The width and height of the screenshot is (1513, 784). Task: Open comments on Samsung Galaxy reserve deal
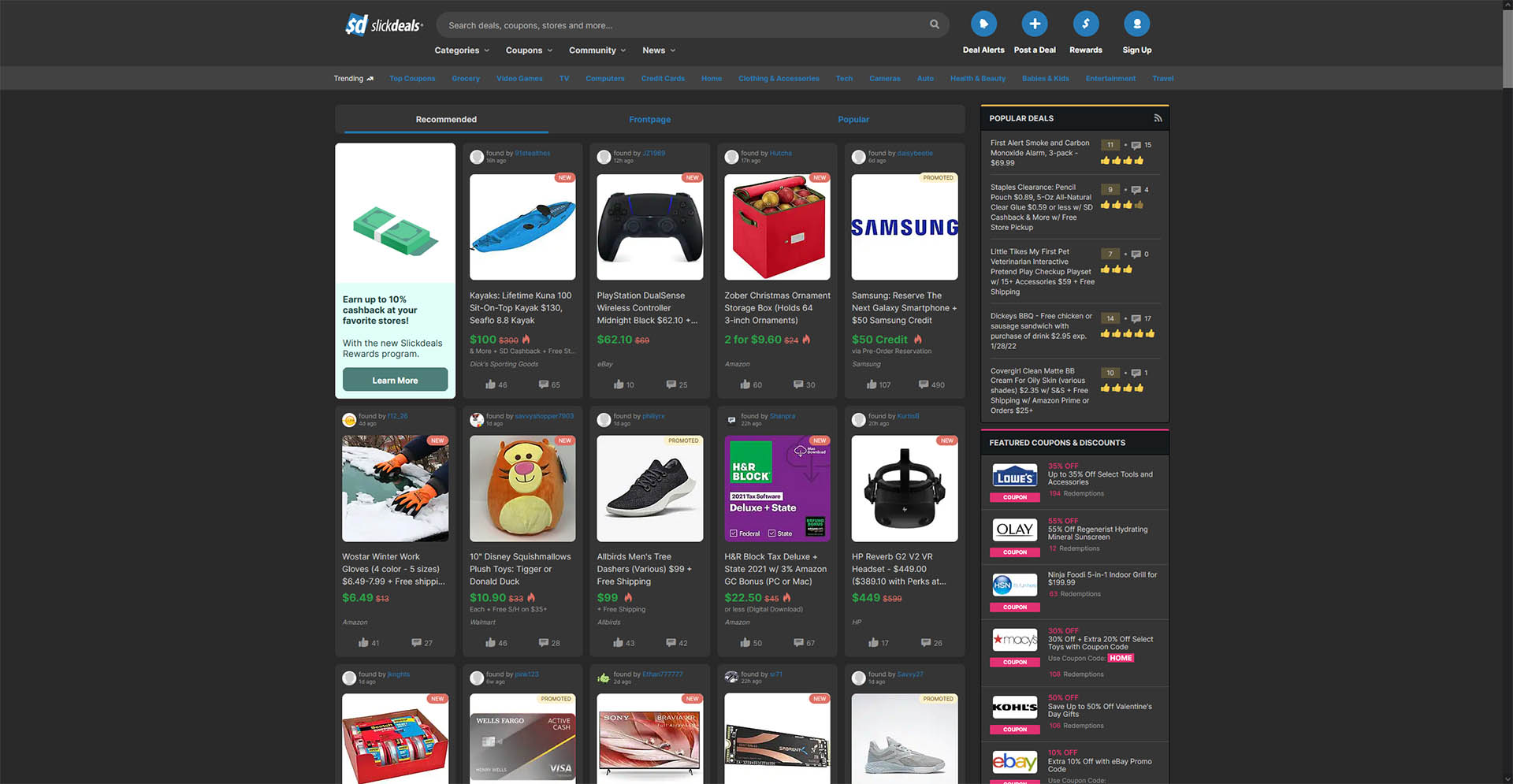(x=924, y=385)
